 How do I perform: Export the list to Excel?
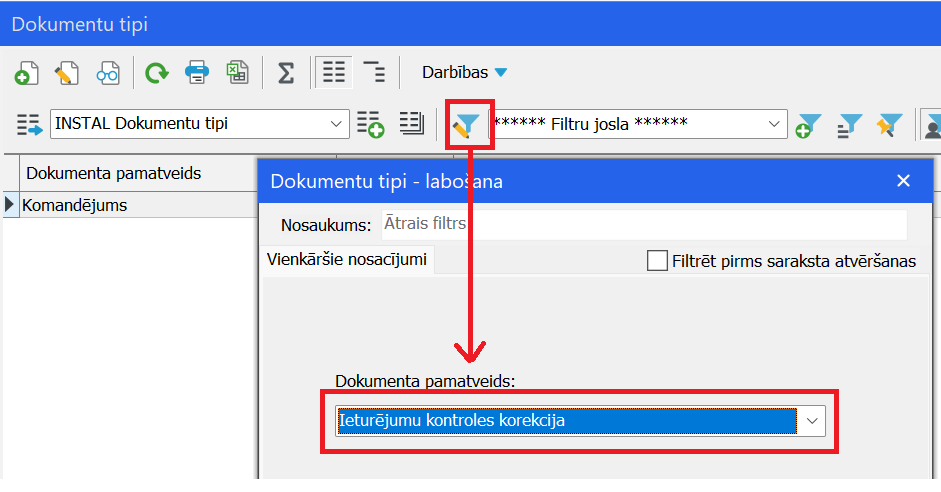coord(238,73)
